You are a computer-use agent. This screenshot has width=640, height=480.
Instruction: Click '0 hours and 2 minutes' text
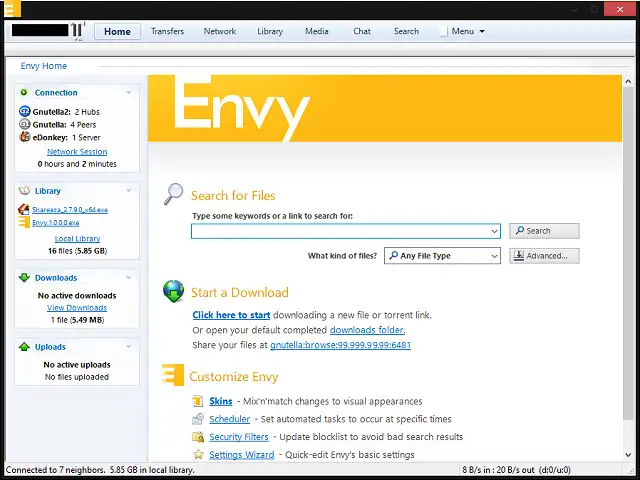[77, 164]
